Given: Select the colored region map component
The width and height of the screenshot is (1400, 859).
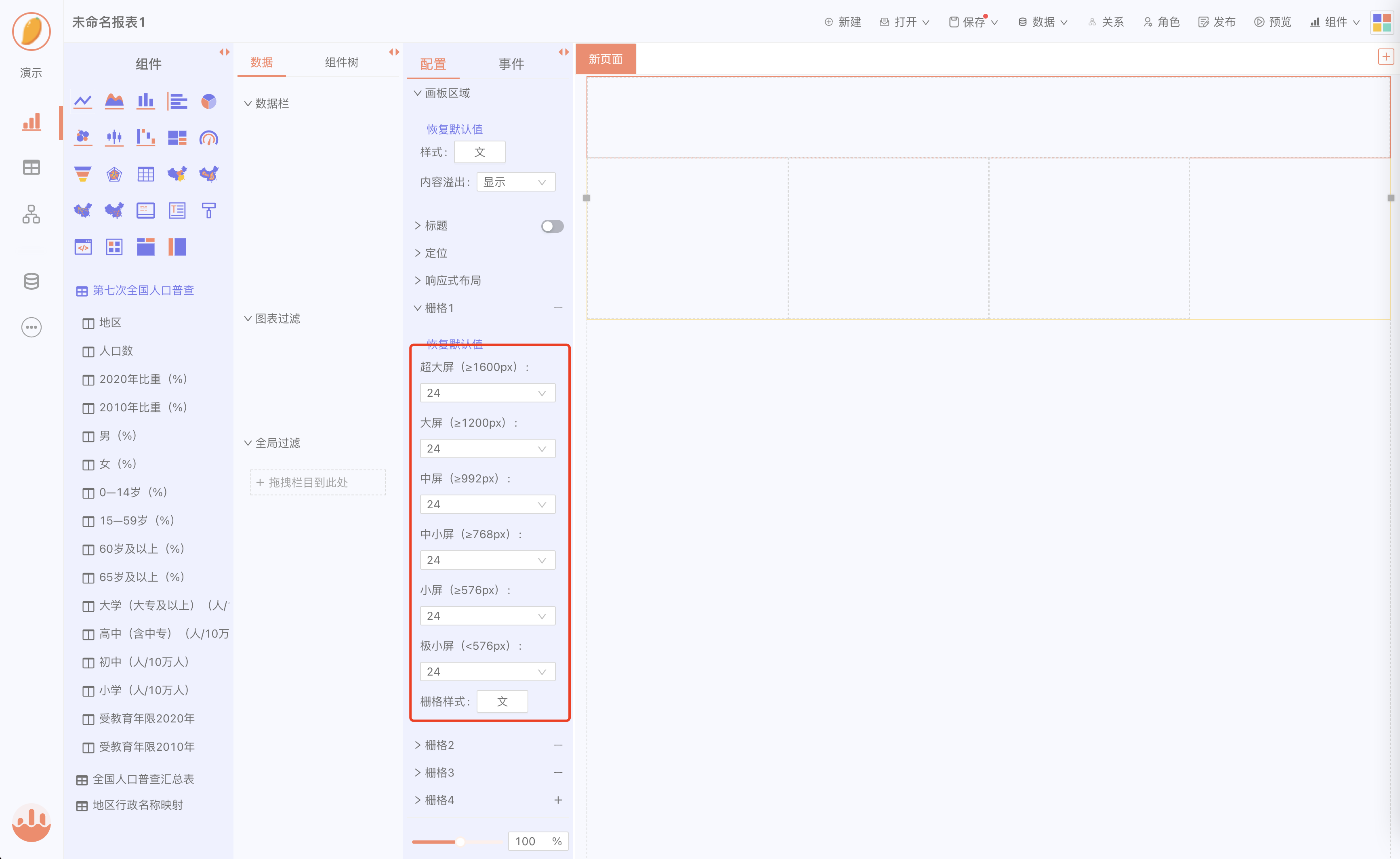Looking at the screenshot, I should (177, 174).
